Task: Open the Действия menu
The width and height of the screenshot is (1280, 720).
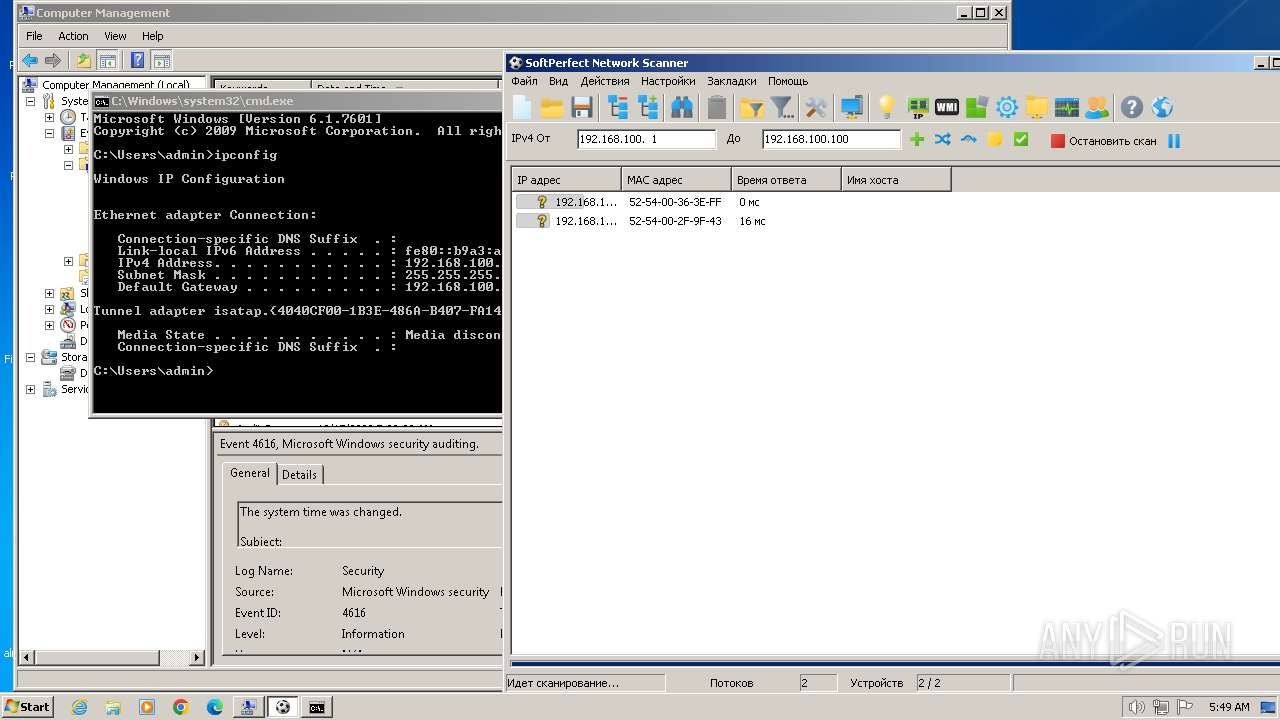Action: pos(605,81)
